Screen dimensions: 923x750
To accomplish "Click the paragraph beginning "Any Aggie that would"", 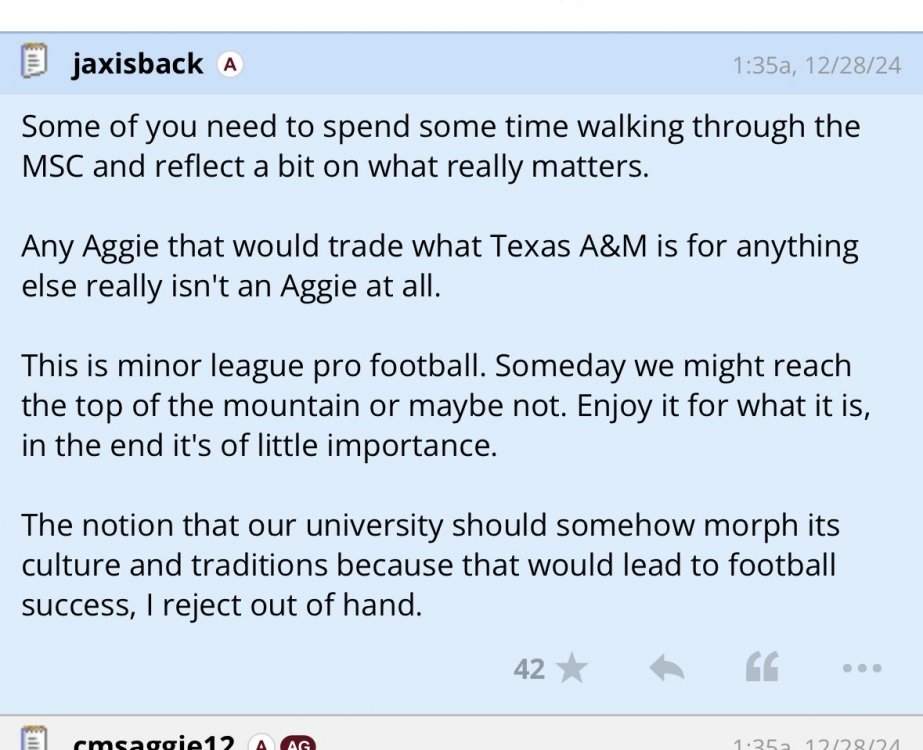I will 440,265.
